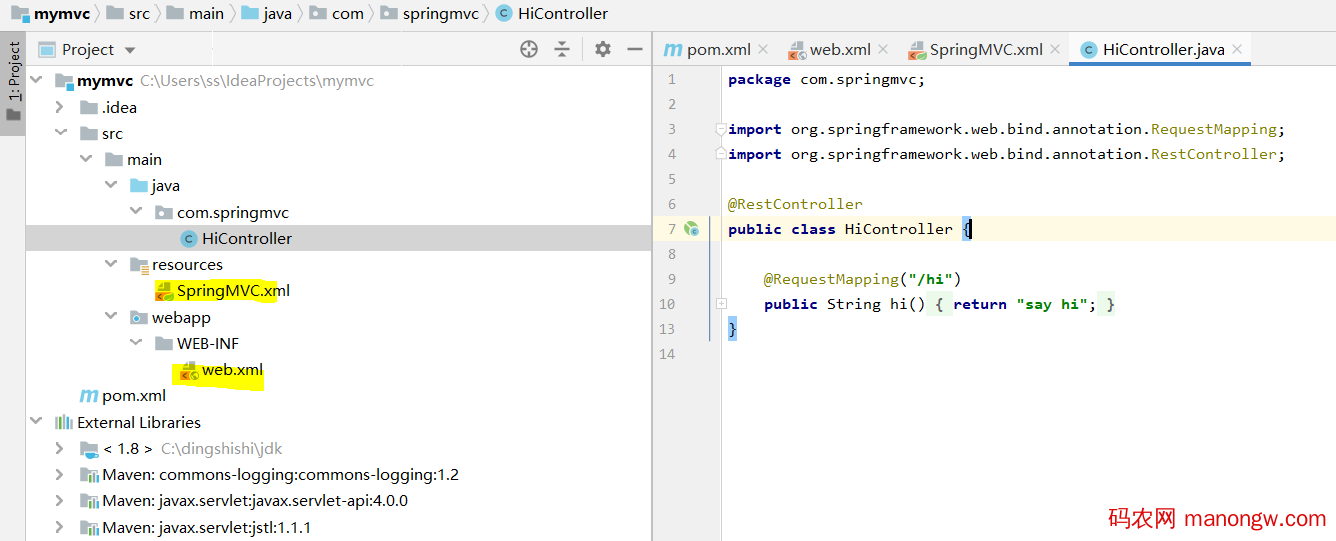Click the collapse all icon in Project panel
Viewport: 1336px width, 541px height.
[x=562, y=49]
